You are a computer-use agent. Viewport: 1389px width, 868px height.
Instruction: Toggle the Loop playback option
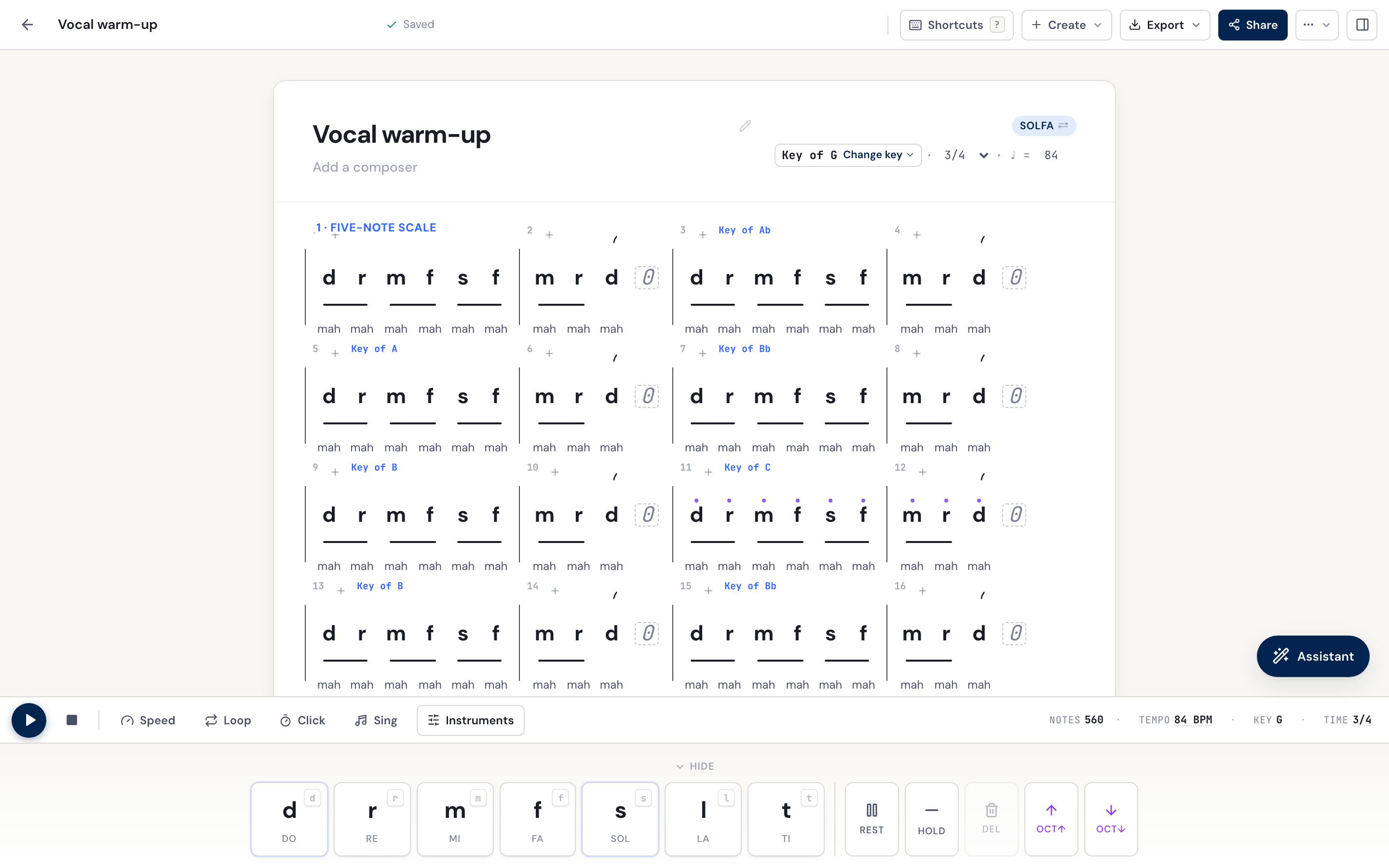pos(228,720)
